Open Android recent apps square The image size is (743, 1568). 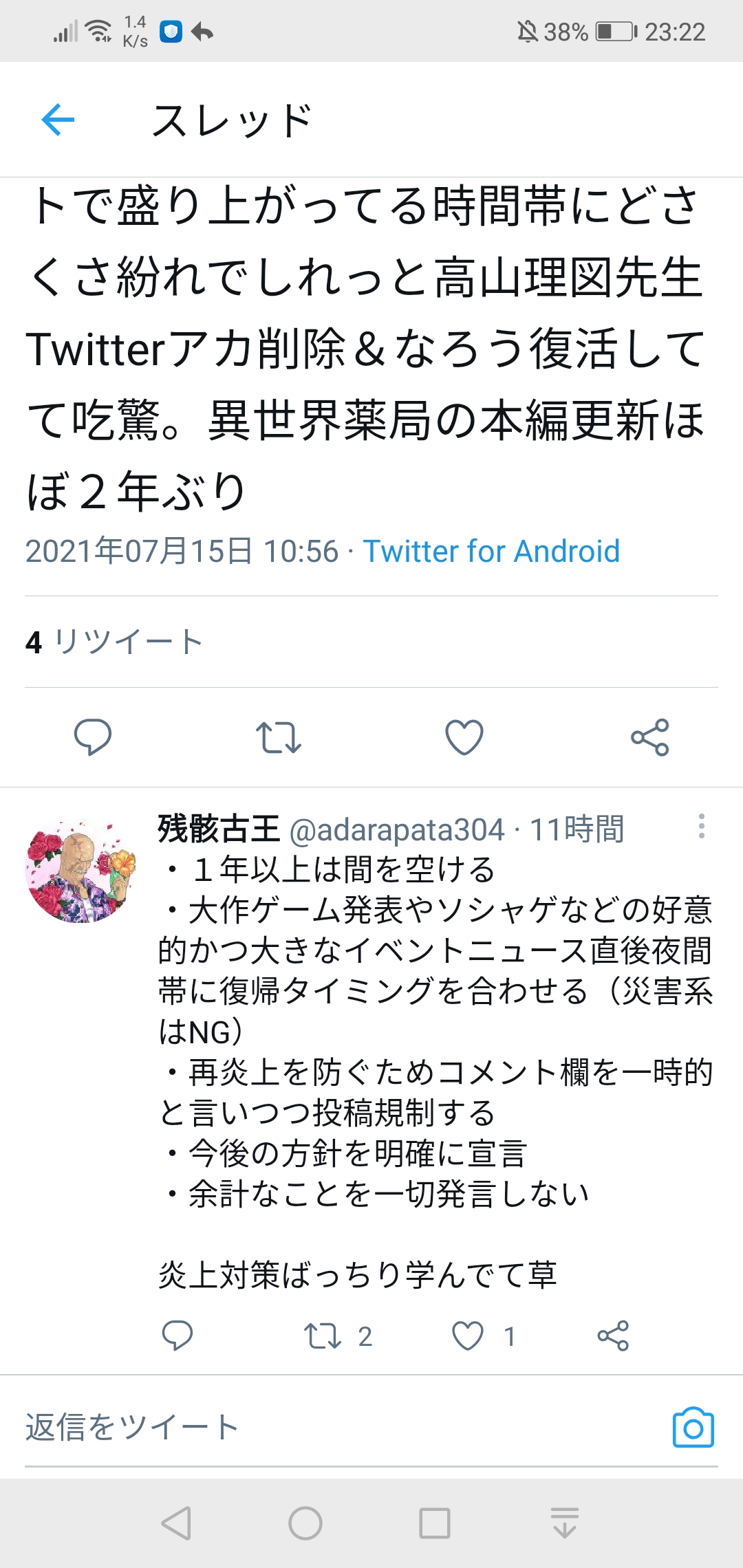435,1523
